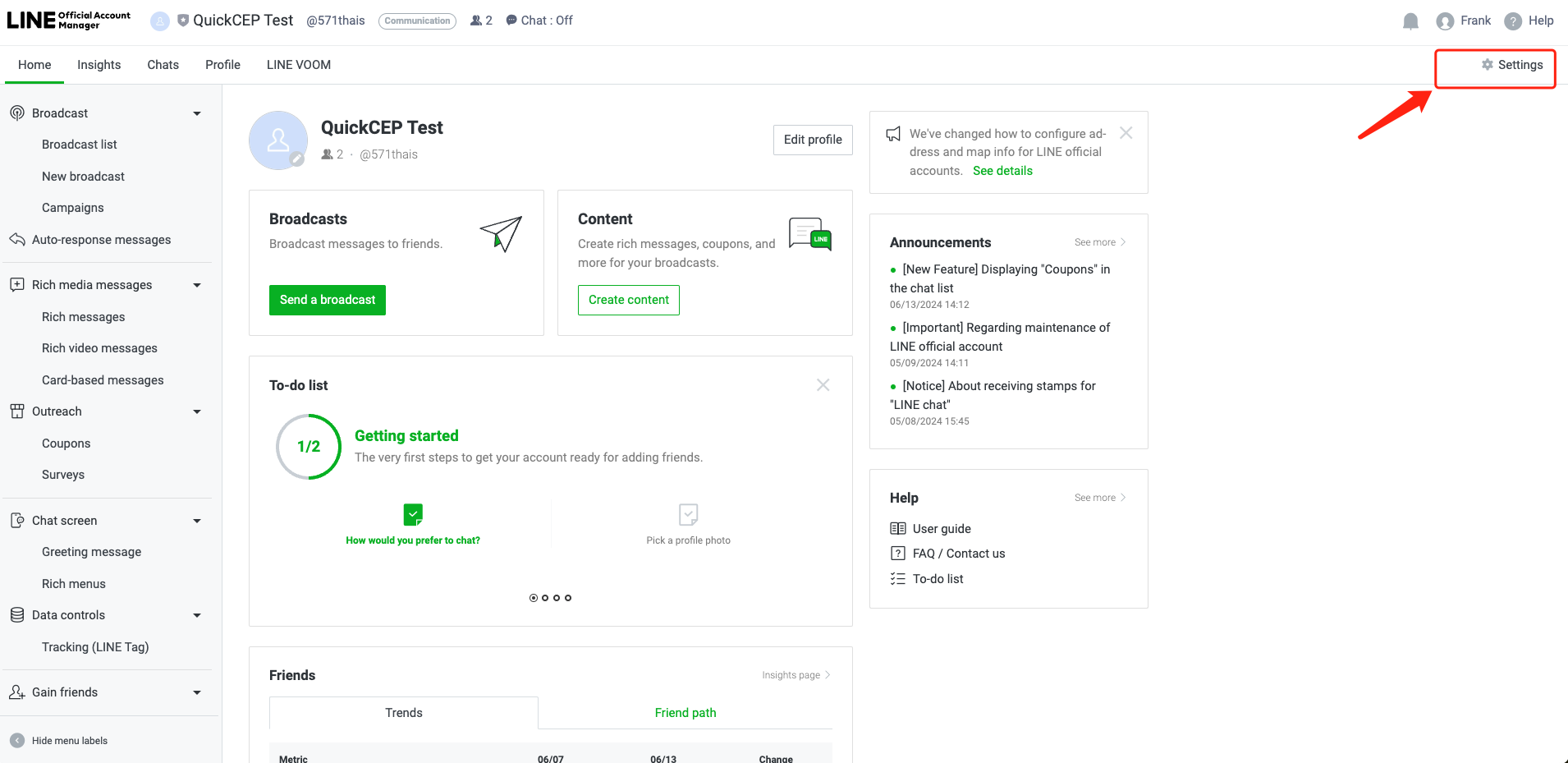Open the notifications bell icon
This screenshot has height=763, width=1568.
click(1410, 21)
